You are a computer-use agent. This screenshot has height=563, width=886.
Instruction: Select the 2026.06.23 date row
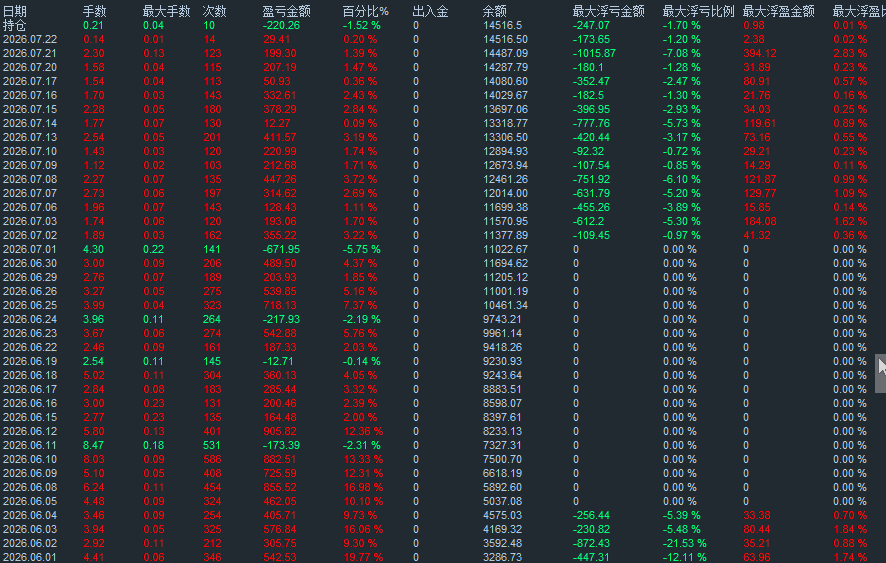pos(30,333)
